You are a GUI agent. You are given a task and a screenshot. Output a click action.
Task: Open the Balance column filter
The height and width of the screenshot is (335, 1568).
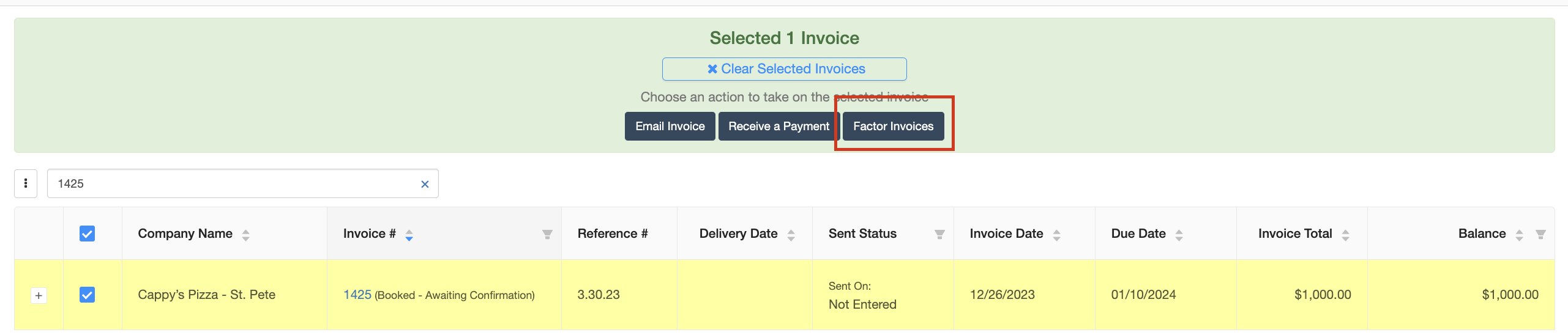[1540, 234]
